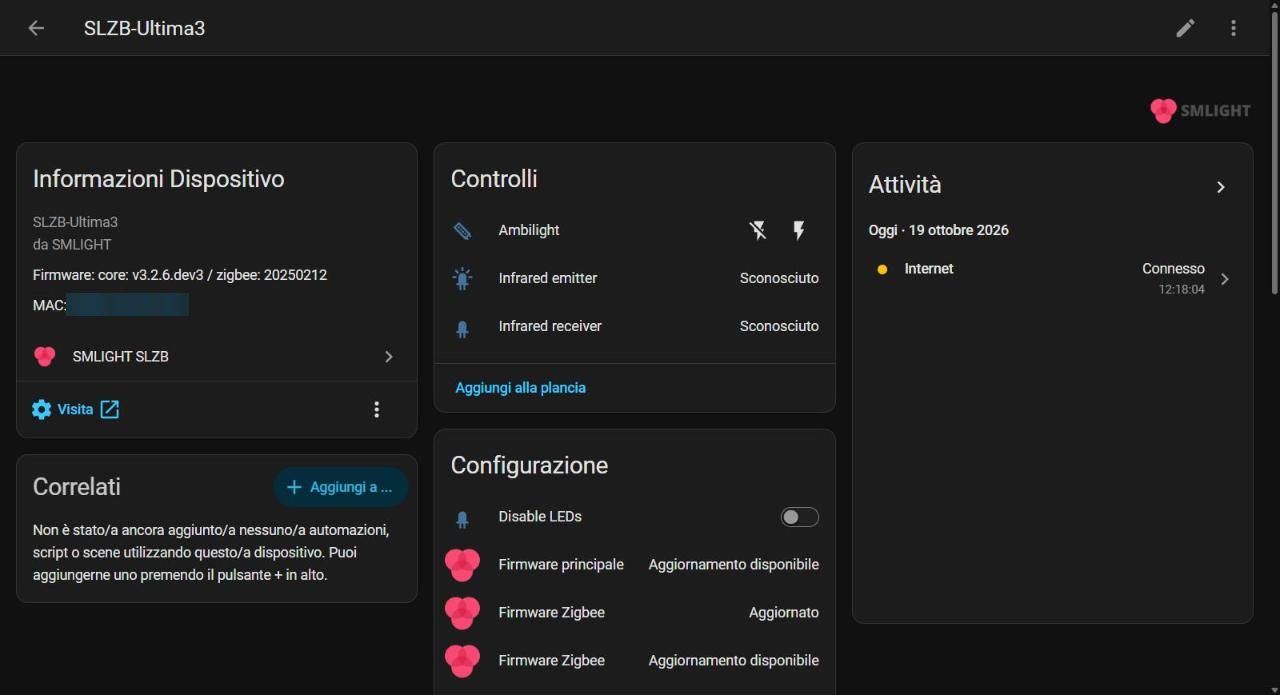Open Infrared receiver Sconosciuto state

pyautogui.click(x=779, y=326)
